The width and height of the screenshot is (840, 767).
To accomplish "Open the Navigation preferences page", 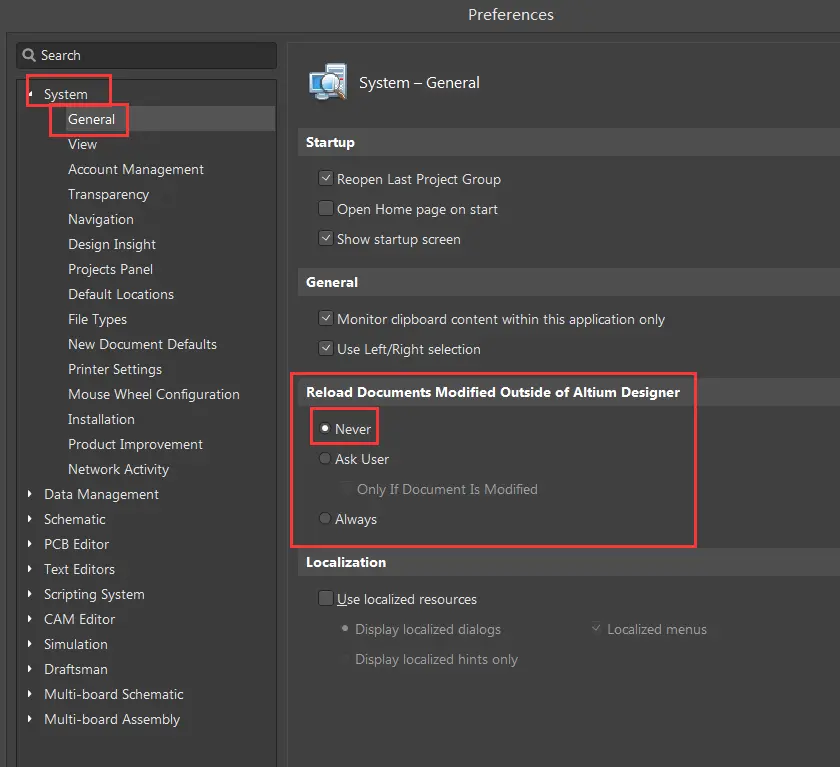I will 101,219.
